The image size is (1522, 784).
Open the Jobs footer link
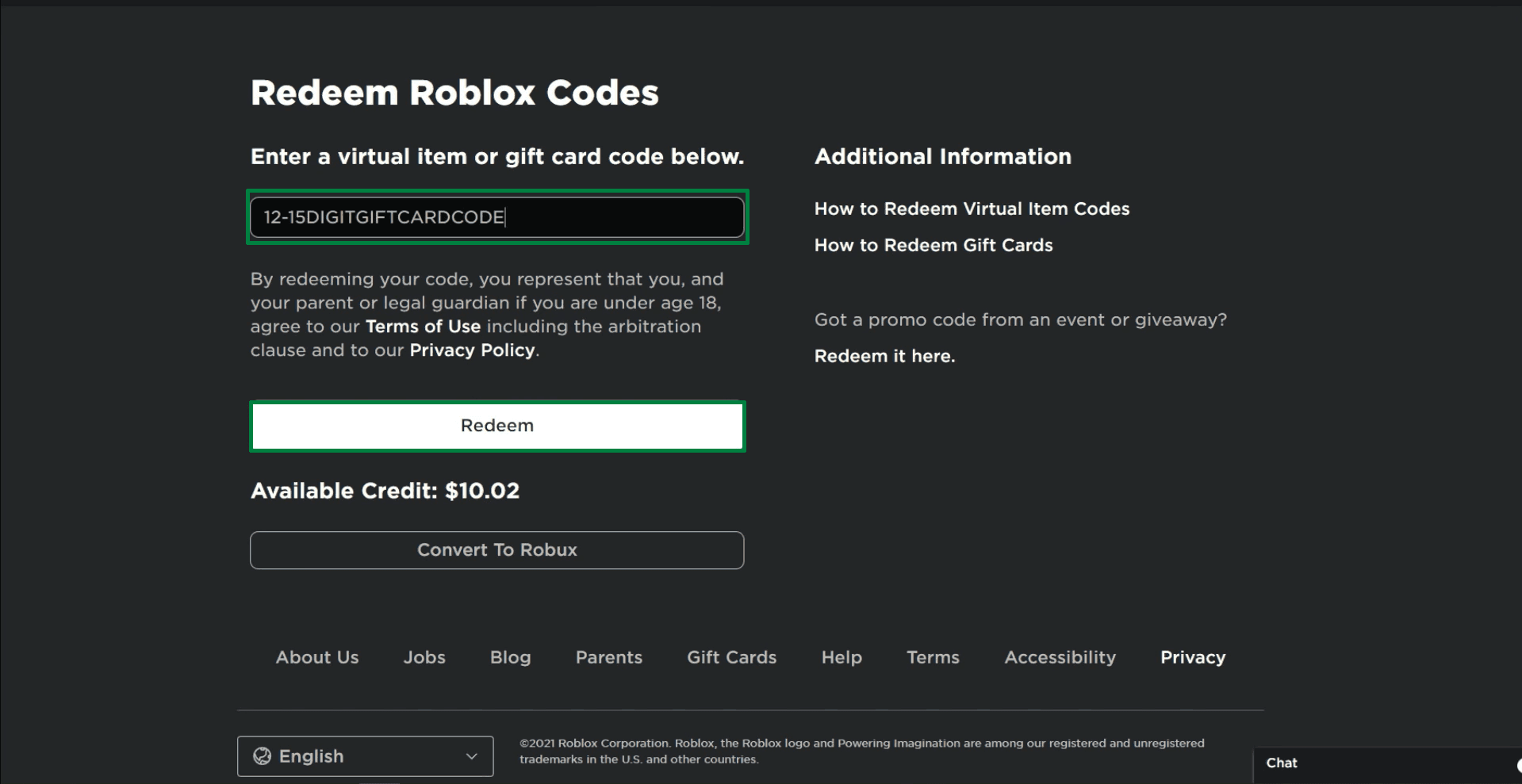(424, 657)
